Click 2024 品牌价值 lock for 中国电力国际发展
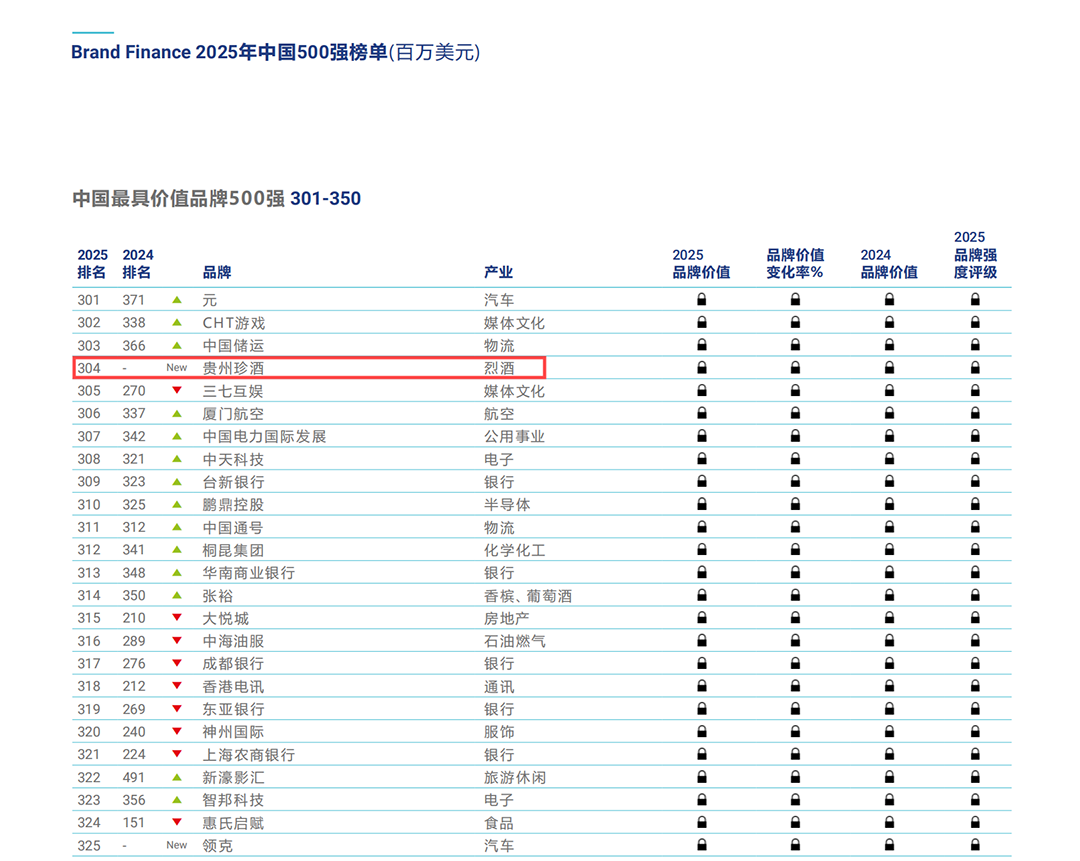The image size is (1080, 861). [x=889, y=436]
